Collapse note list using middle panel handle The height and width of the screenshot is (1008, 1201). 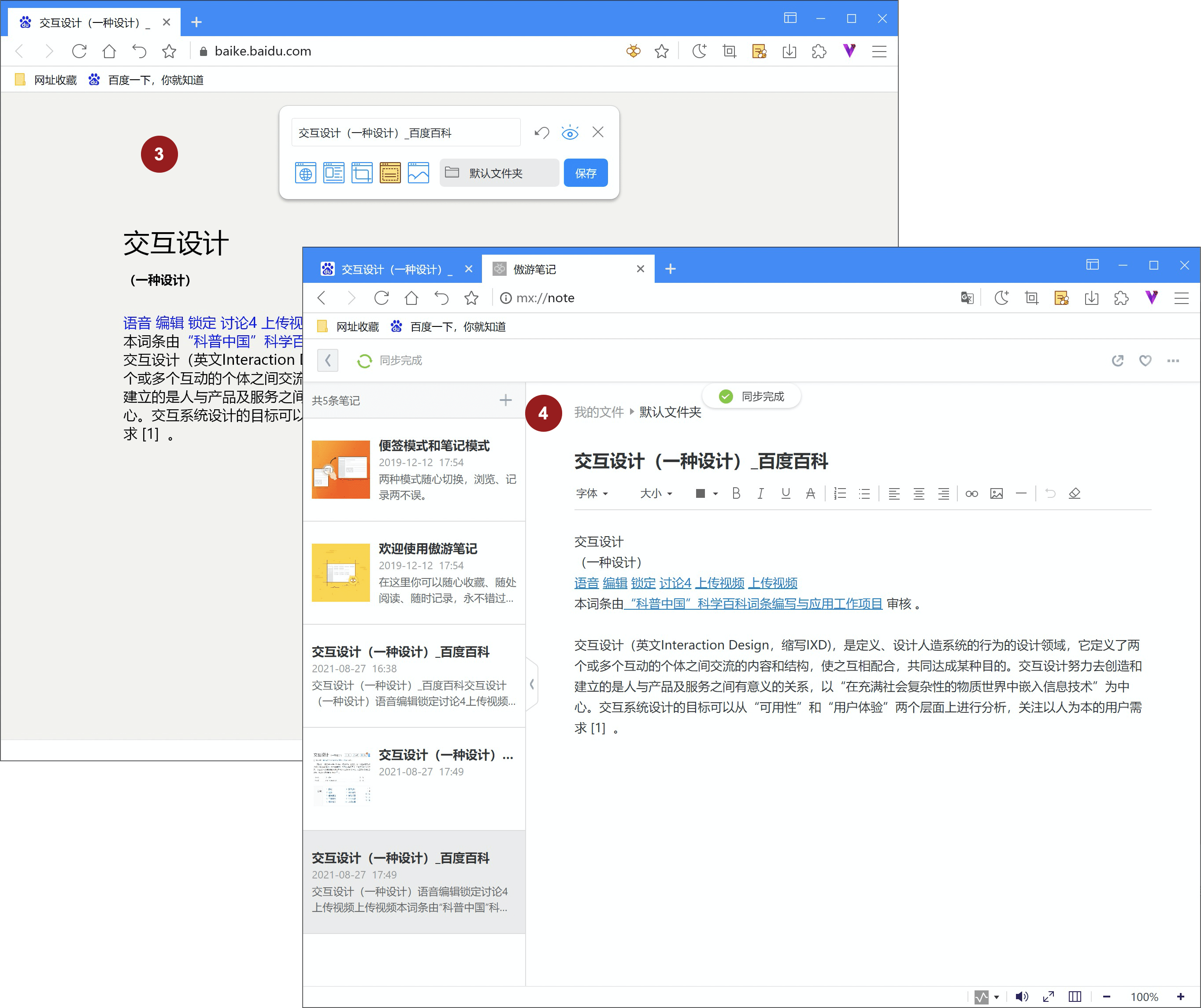532,684
